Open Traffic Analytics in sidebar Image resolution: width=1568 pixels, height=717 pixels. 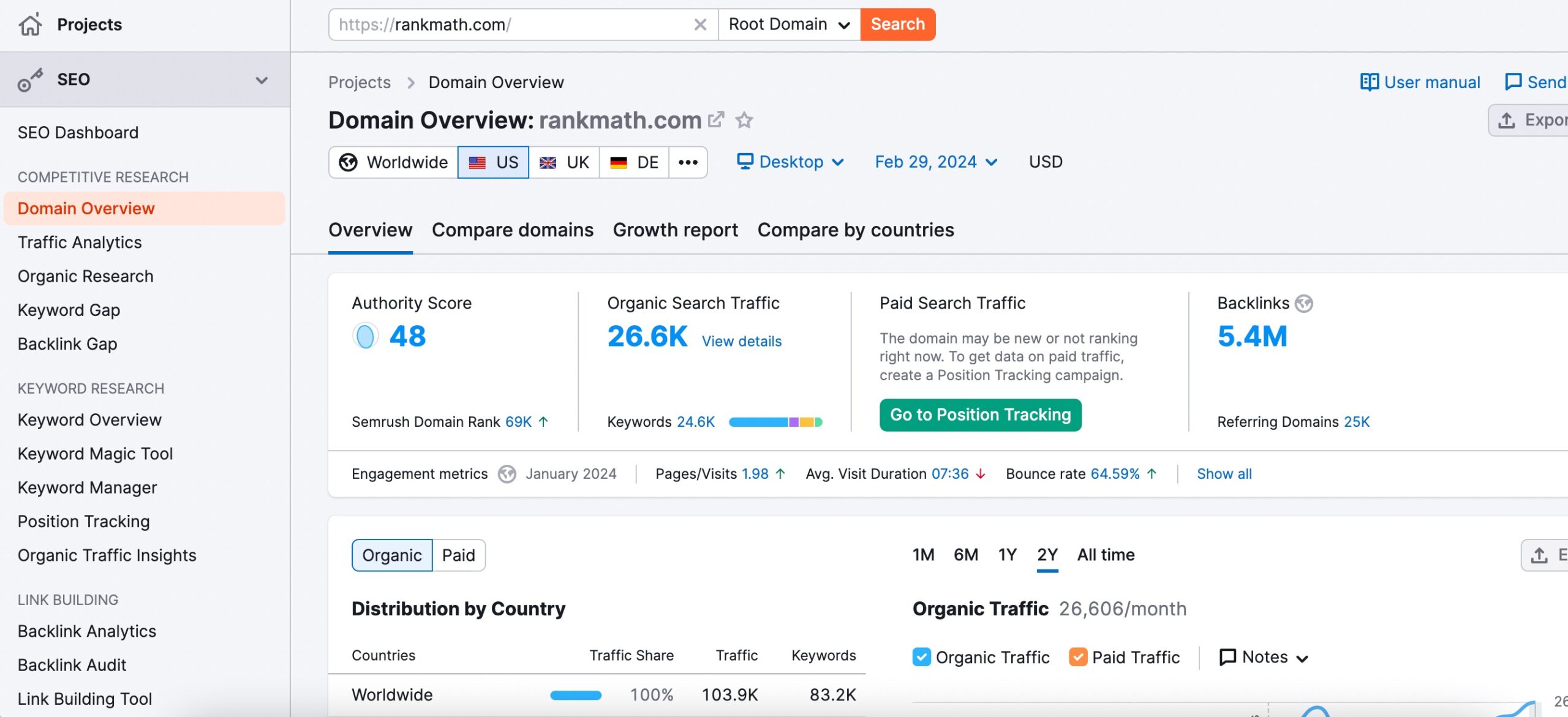80,242
